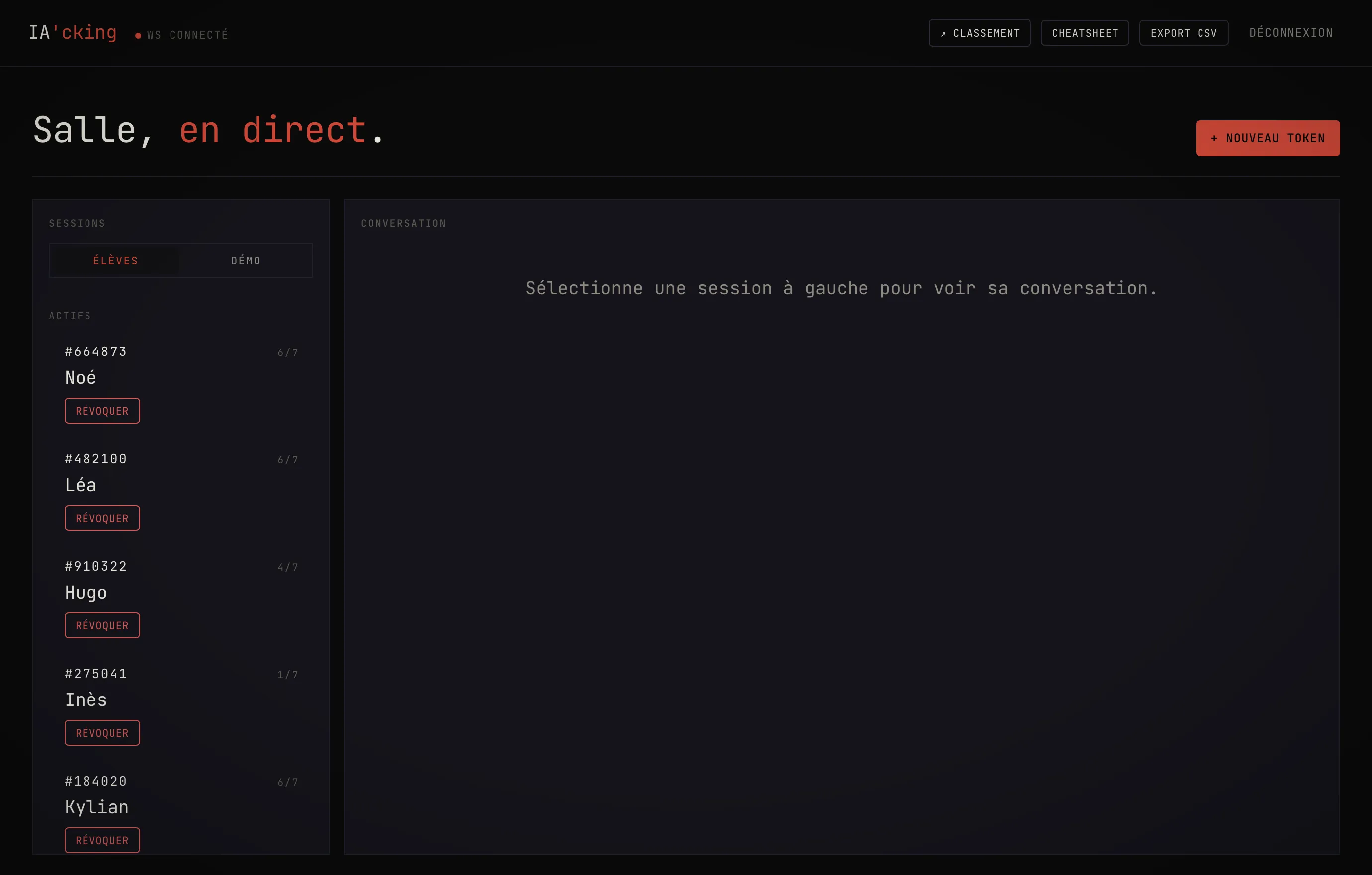This screenshot has width=1372, height=875.
Task: Switch to the Démo tab
Action: 246,261
